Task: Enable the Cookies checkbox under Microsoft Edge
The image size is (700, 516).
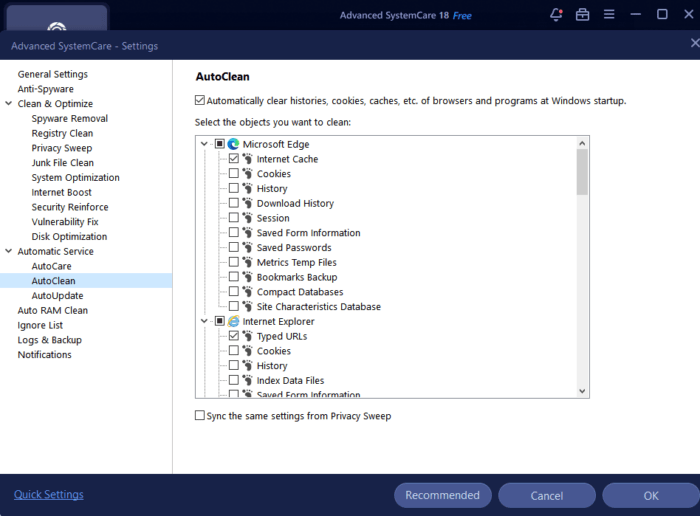Action: [x=233, y=174]
